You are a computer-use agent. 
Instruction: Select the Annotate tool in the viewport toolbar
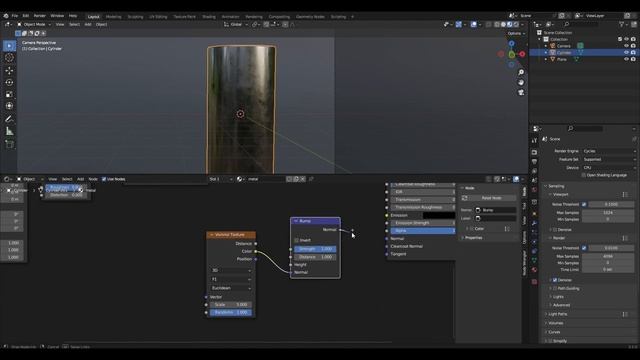tap(9, 119)
